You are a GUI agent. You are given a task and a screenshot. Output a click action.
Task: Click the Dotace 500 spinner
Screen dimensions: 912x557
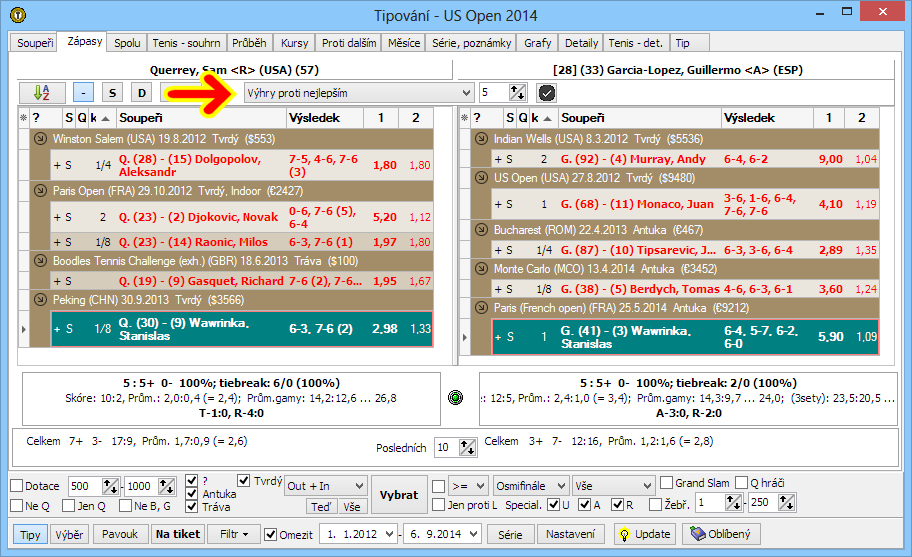[x=111, y=486]
